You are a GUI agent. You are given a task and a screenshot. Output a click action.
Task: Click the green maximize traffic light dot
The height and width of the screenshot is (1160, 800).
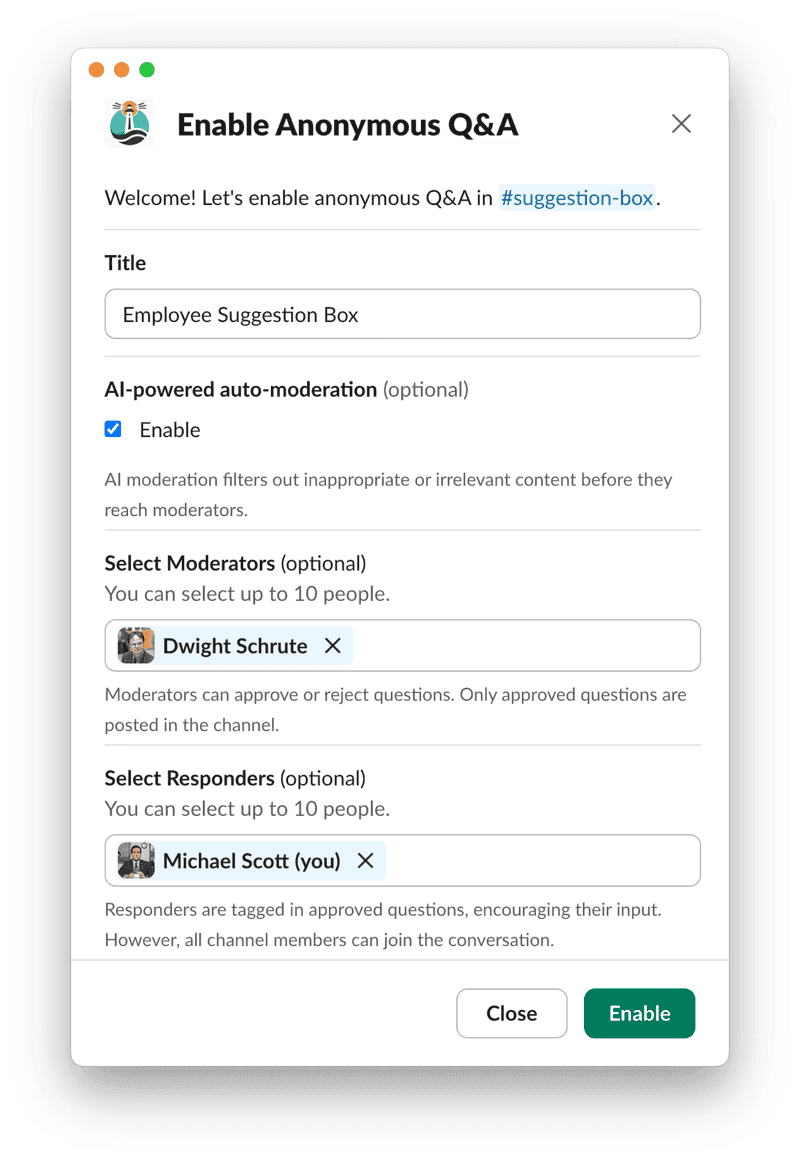tap(147, 70)
